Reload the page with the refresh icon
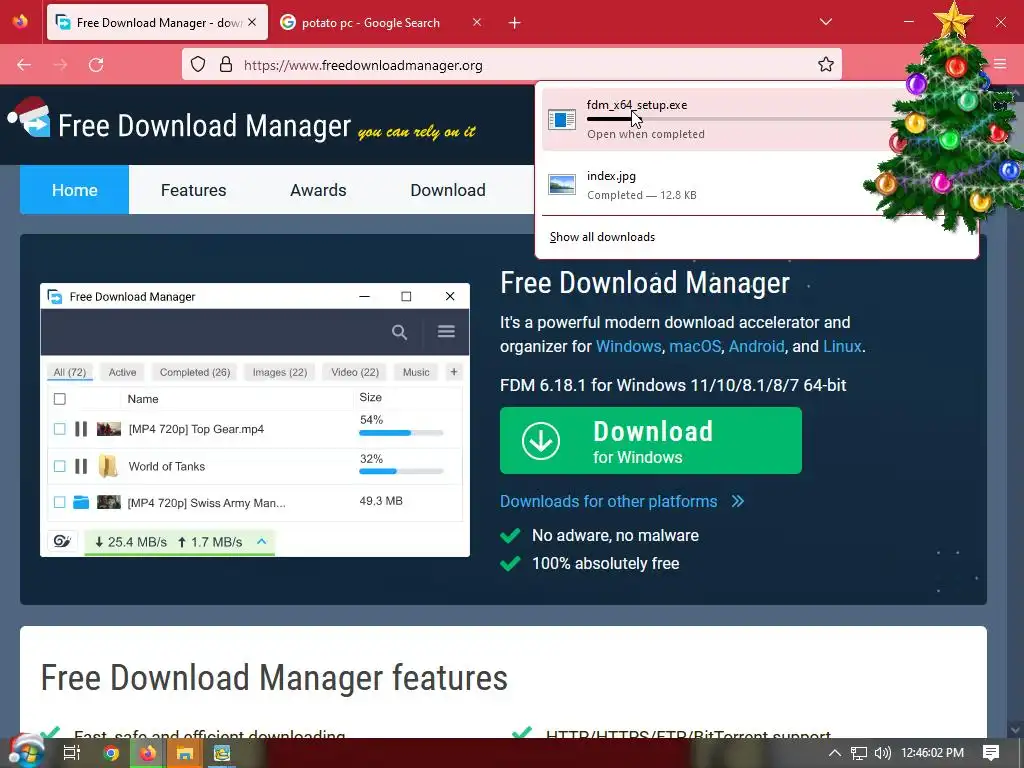Image resolution: width=1024 pixels, height=768 pixels. point(96,65)
